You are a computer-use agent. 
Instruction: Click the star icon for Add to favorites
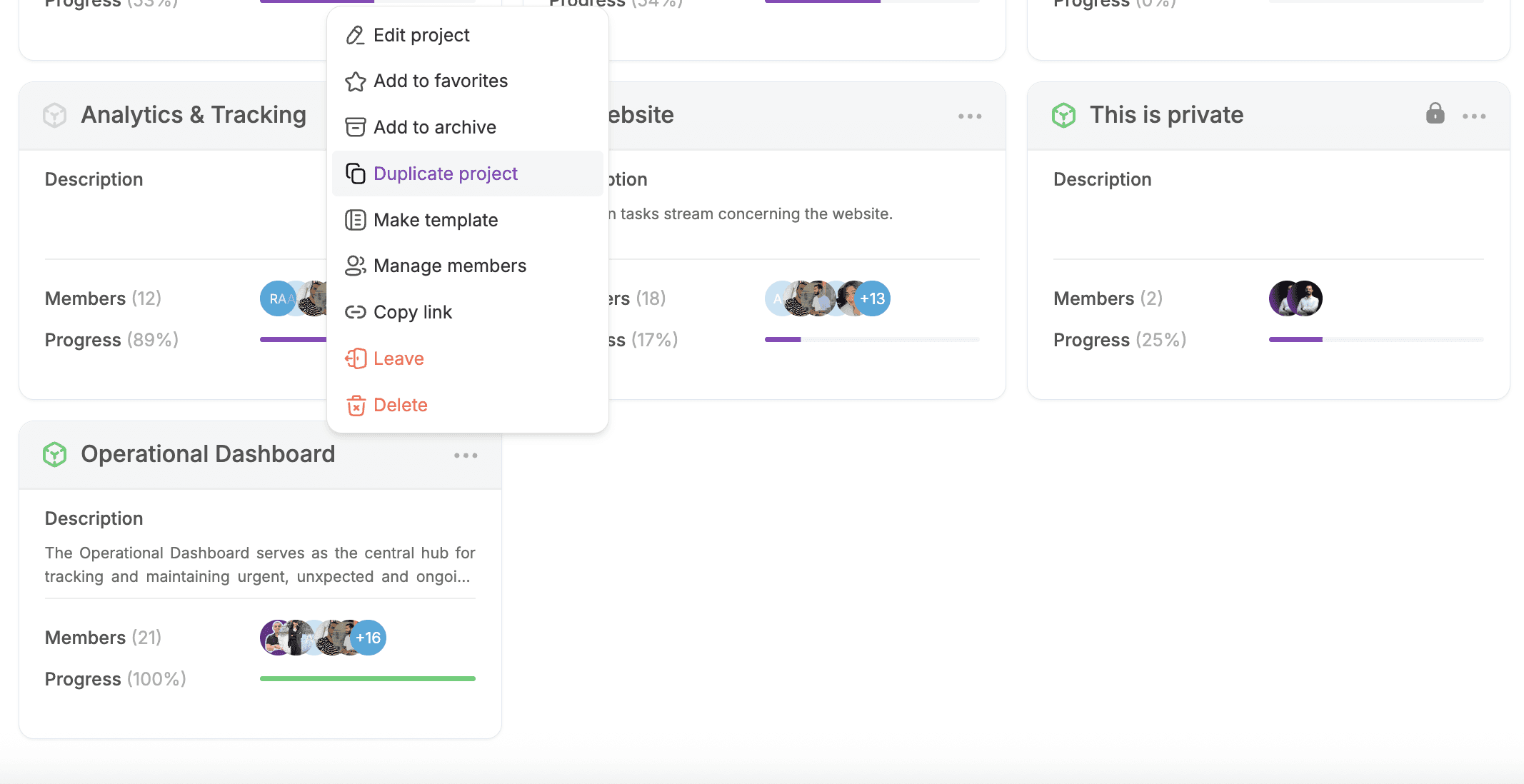[x=355, y=81]
